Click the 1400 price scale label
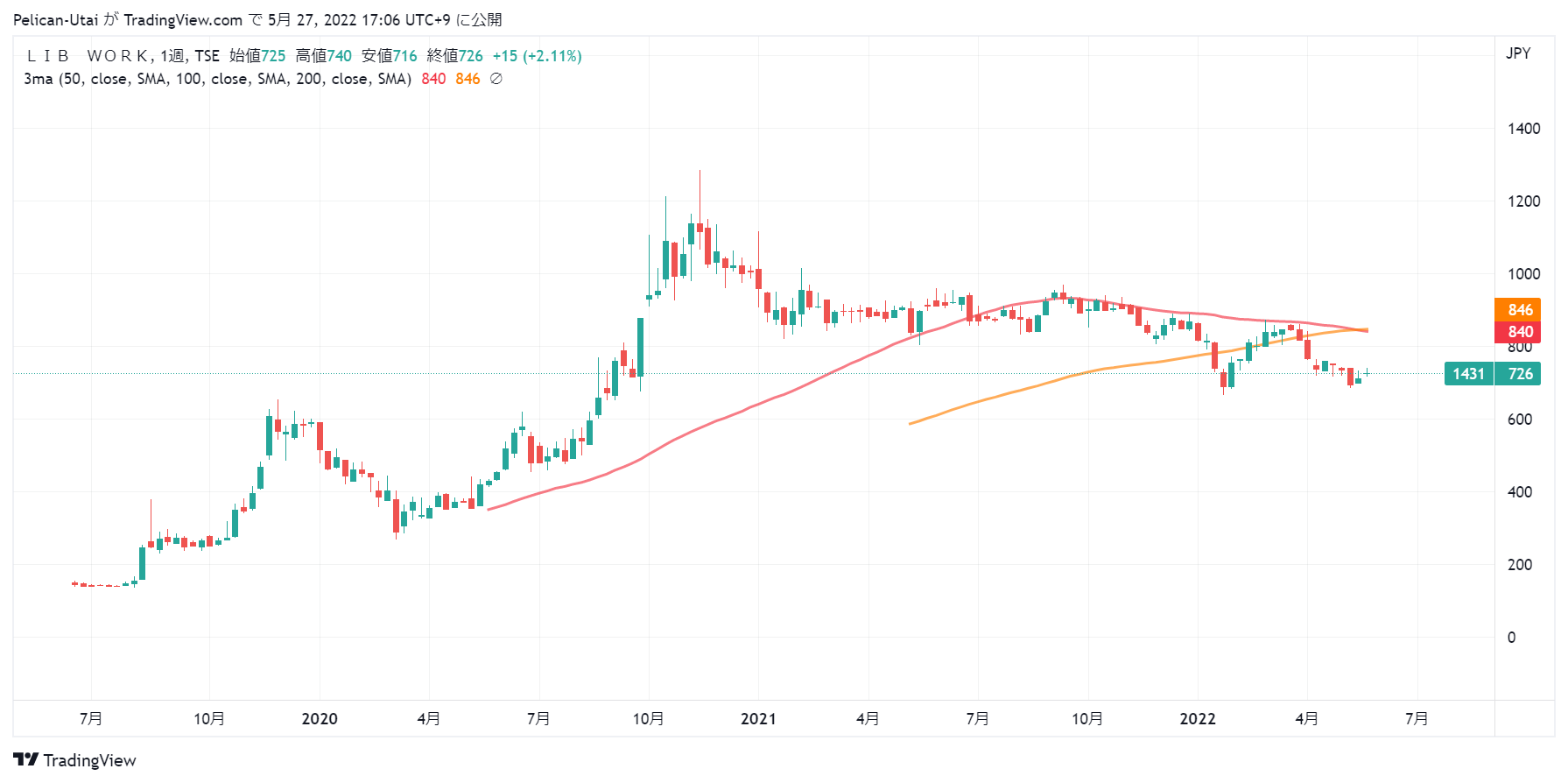The height and width of the screenshot is (783, 1568). coord(1523,129)
